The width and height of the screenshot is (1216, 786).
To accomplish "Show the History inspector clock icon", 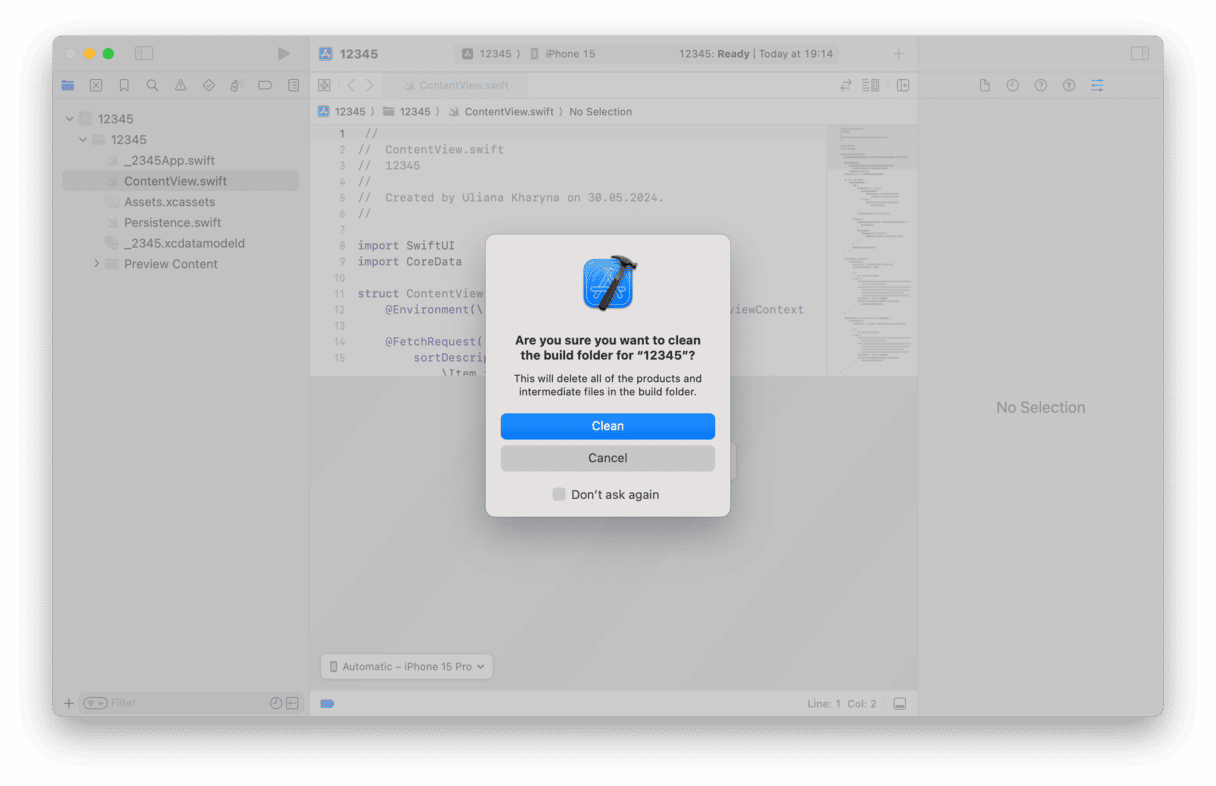I will [x=1012, y=86].
